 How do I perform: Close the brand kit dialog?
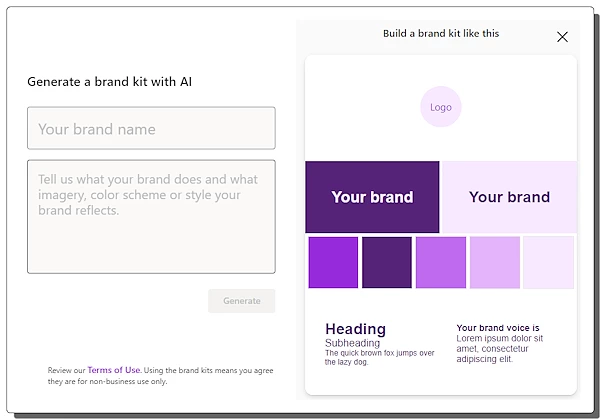pyautogui.click(x=562, y=37)
